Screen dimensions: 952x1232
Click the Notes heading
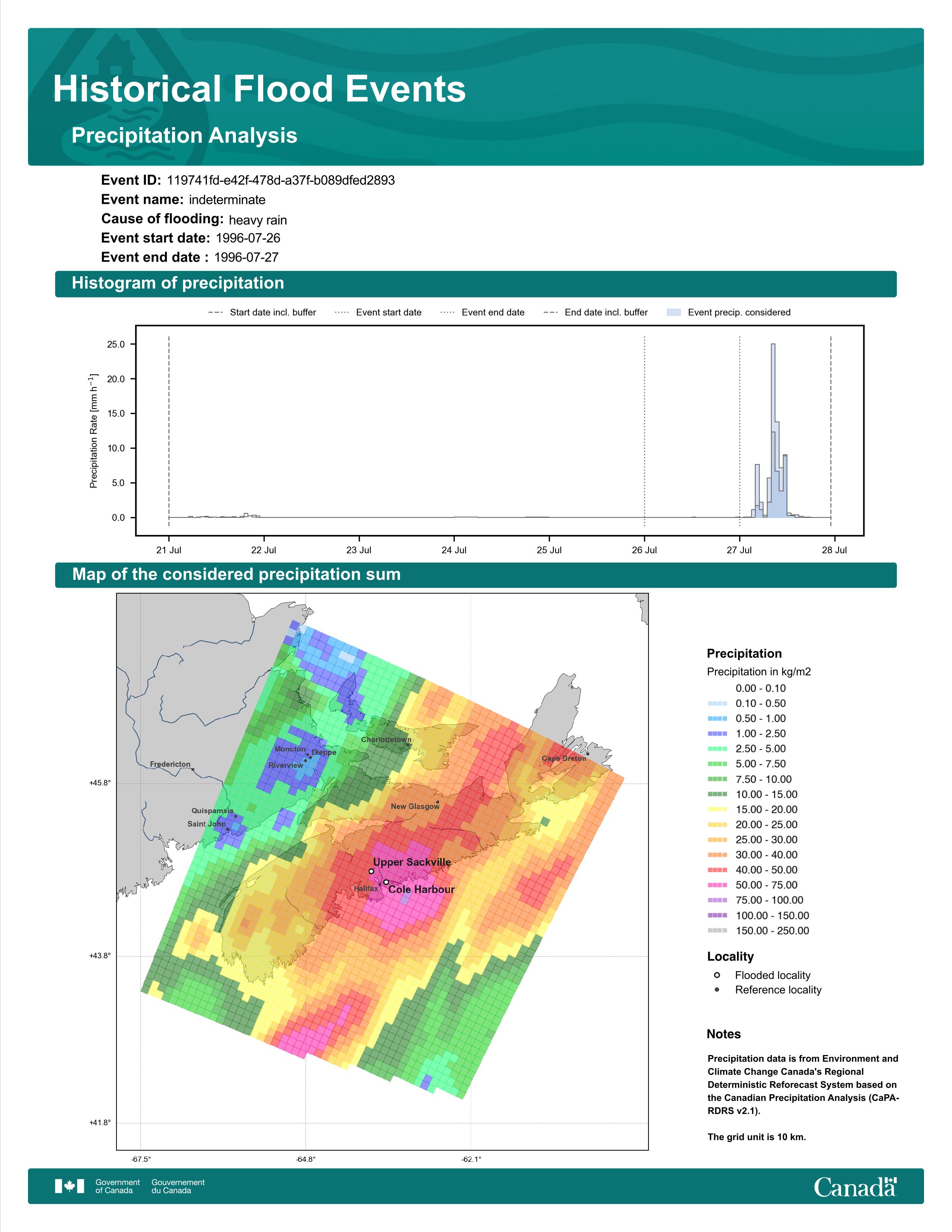724,1035
